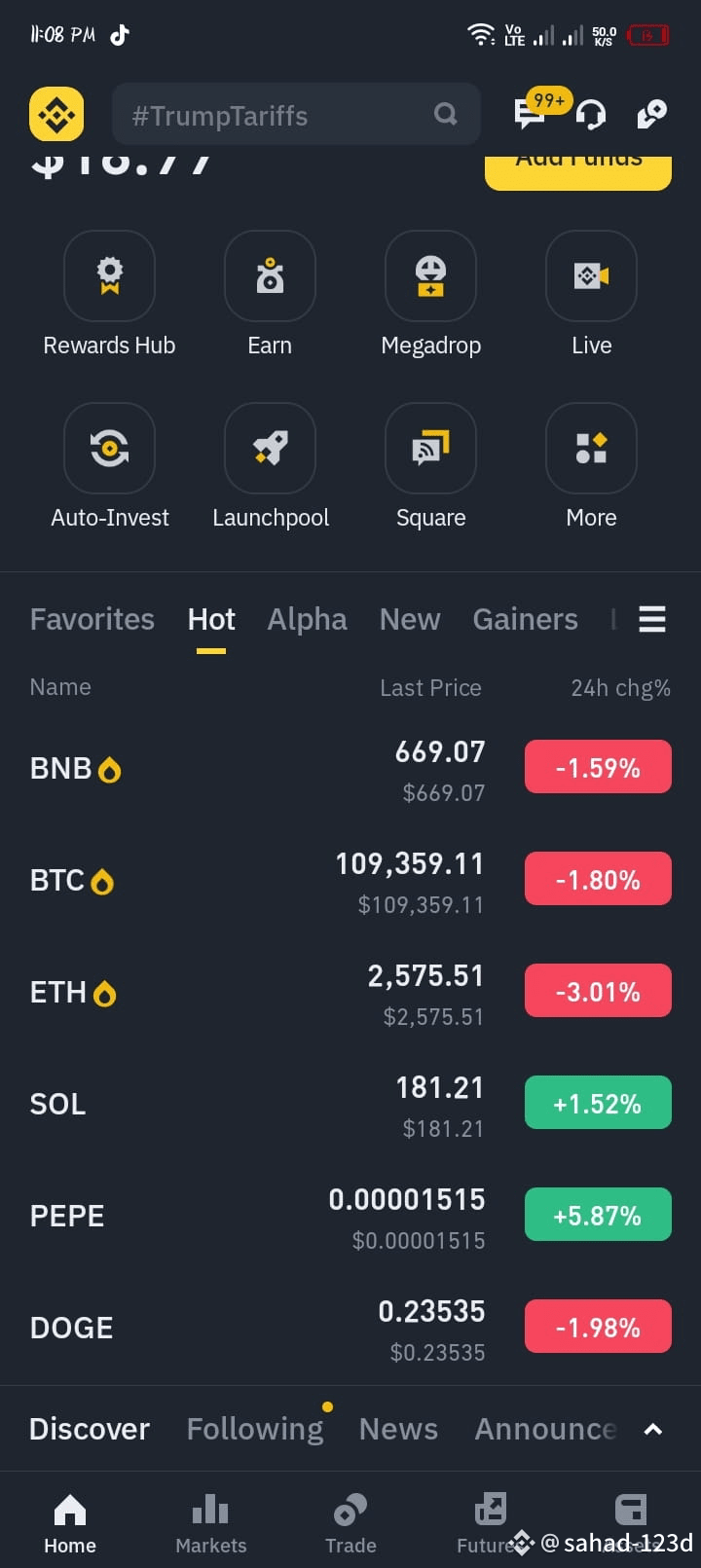Open the More services icon

coord(591,449)
